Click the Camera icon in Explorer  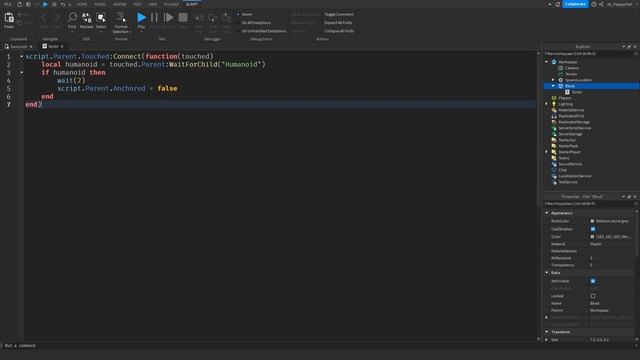560,68
